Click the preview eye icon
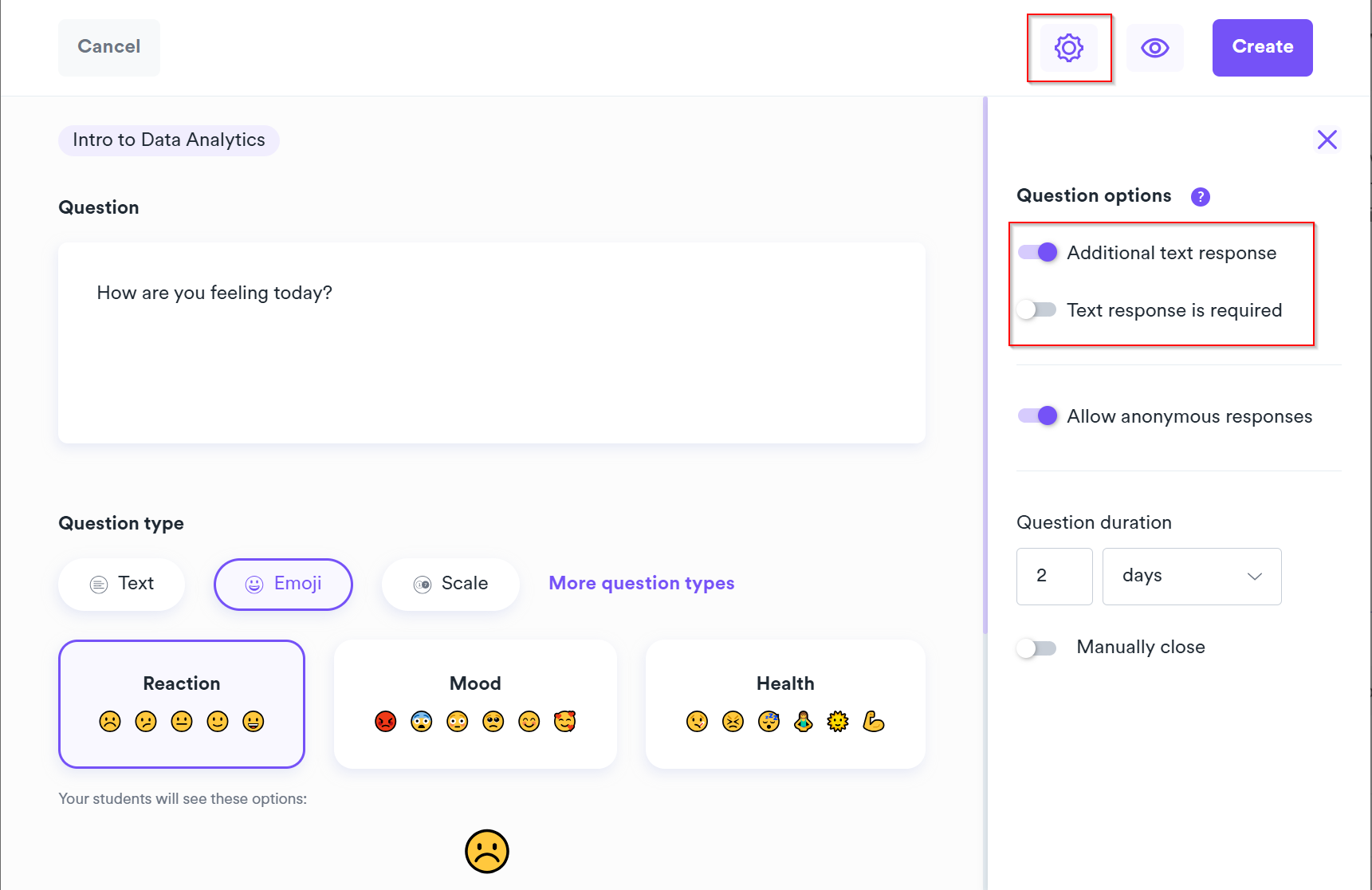Screen dimensions: 1372x890 point(1154,48)
